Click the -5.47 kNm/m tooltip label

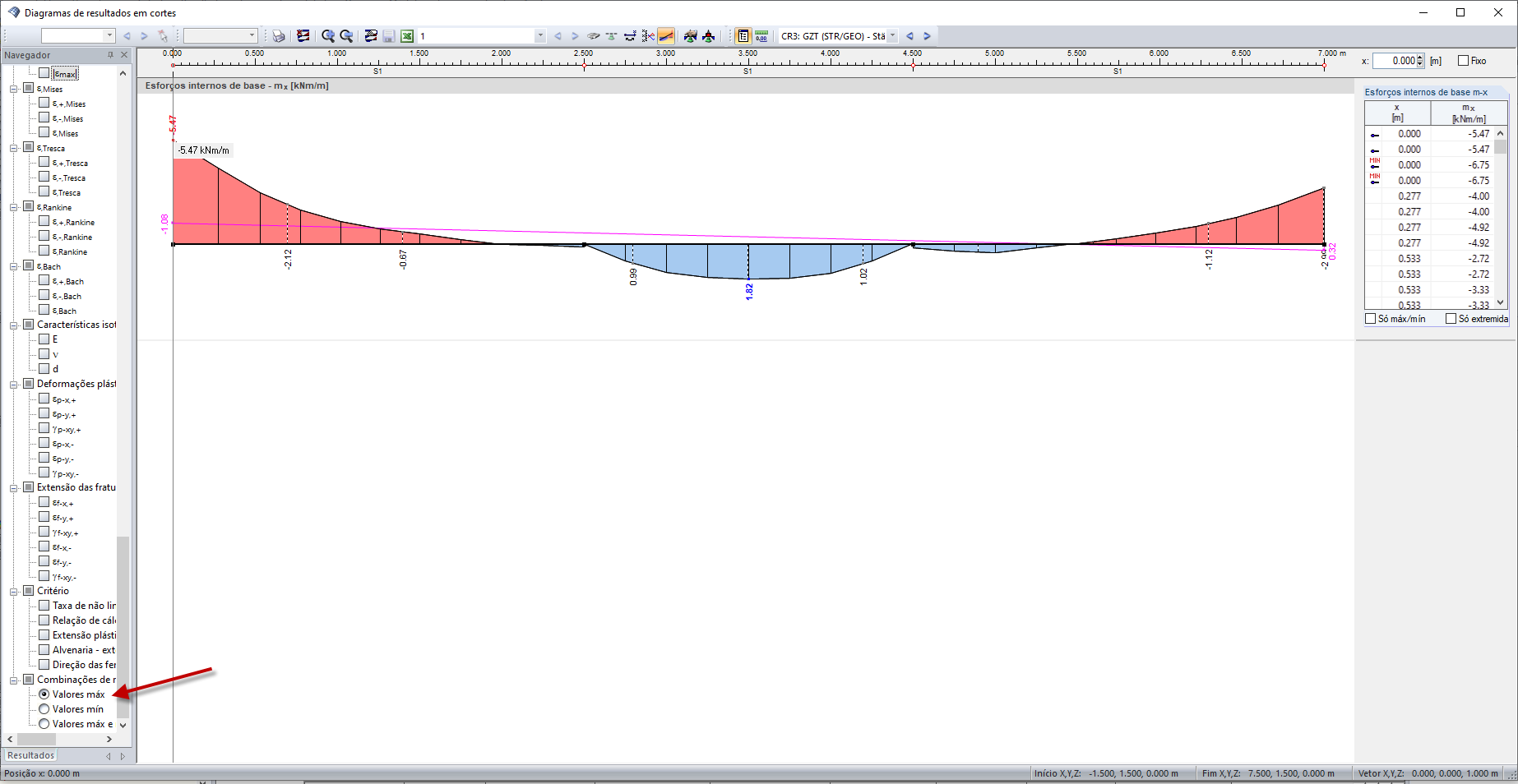204,150
